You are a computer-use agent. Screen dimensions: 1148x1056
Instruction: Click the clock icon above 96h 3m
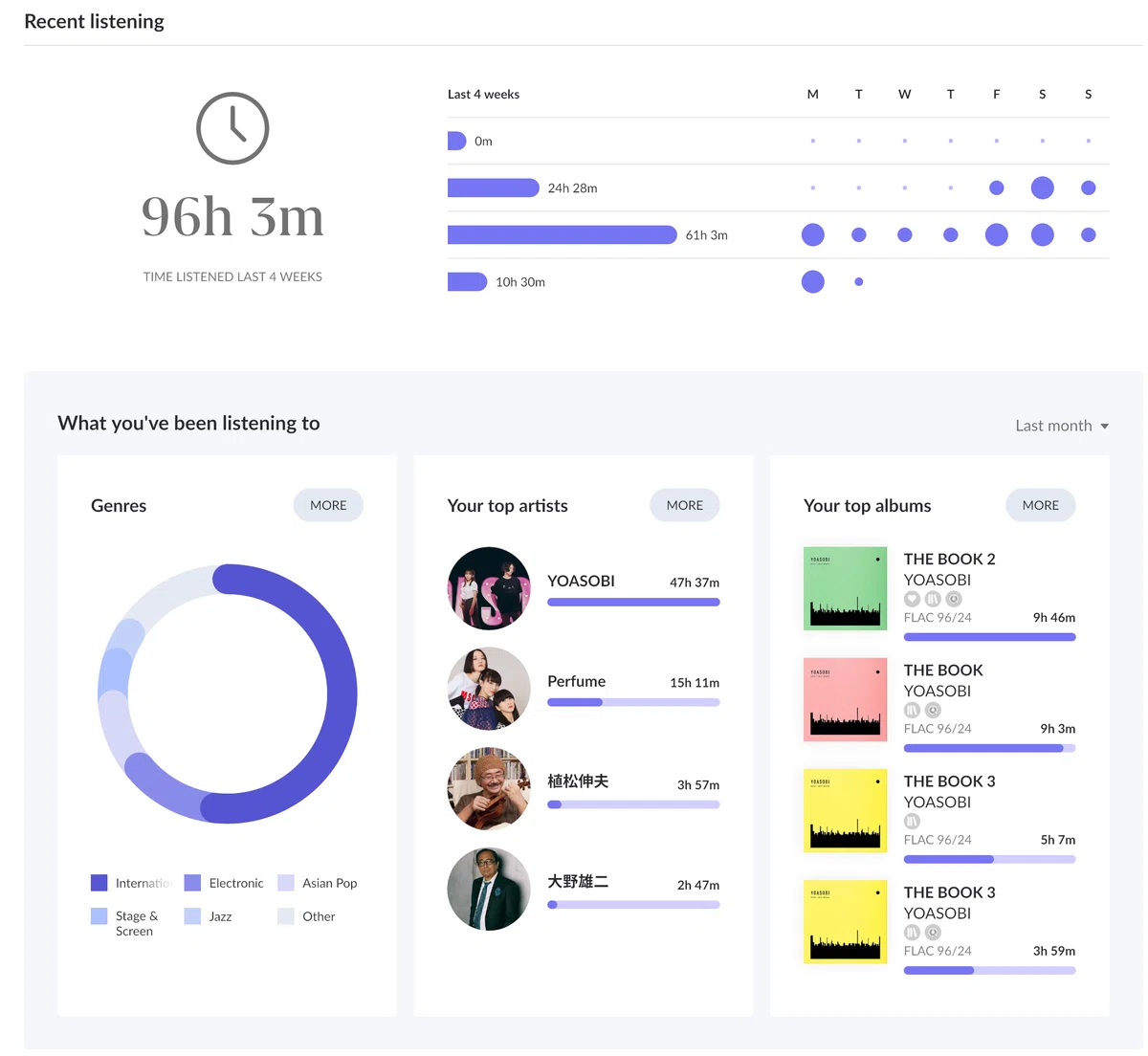[x=232, y=128]
